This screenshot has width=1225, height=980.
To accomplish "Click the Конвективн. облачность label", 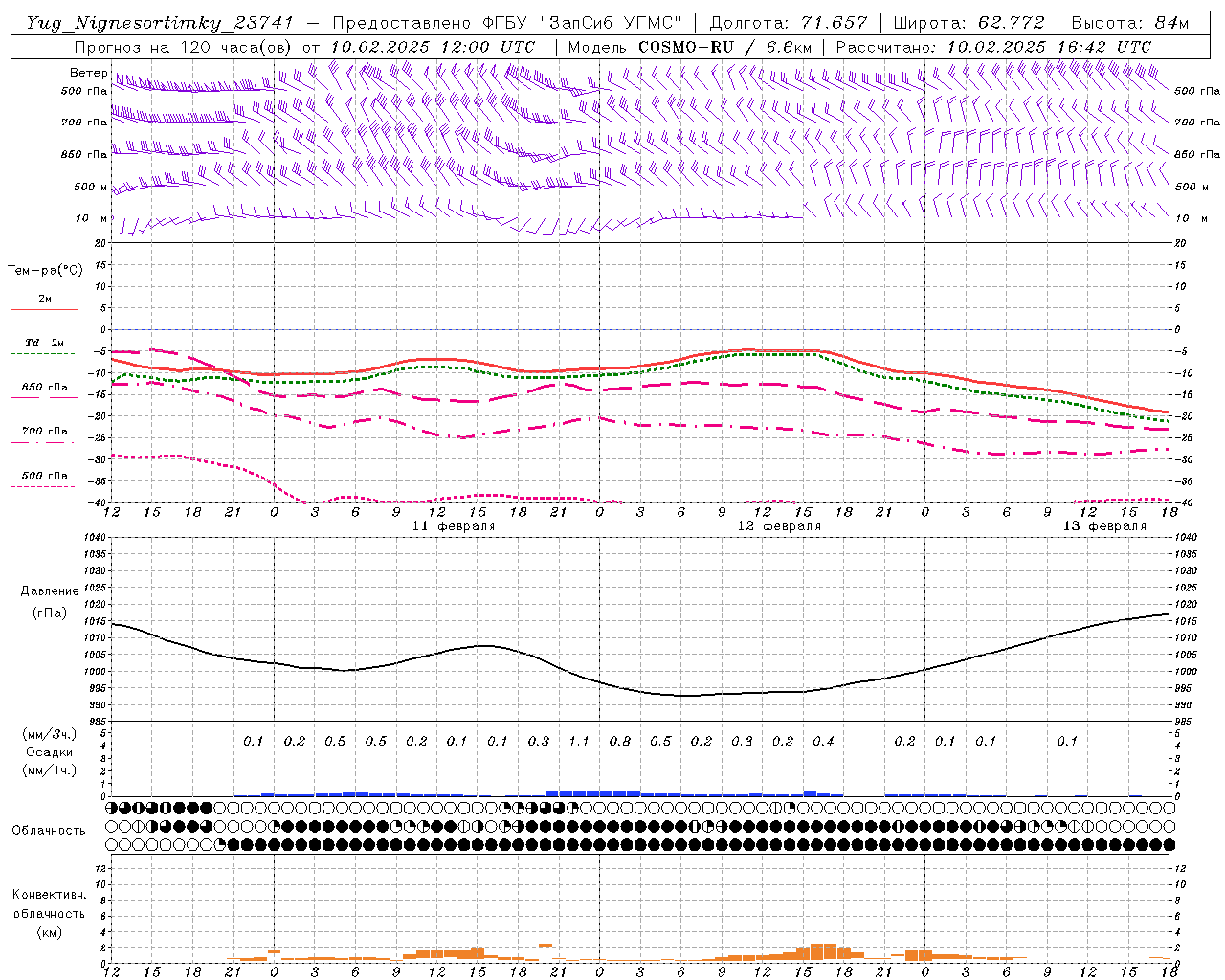I will coord(49,904).
